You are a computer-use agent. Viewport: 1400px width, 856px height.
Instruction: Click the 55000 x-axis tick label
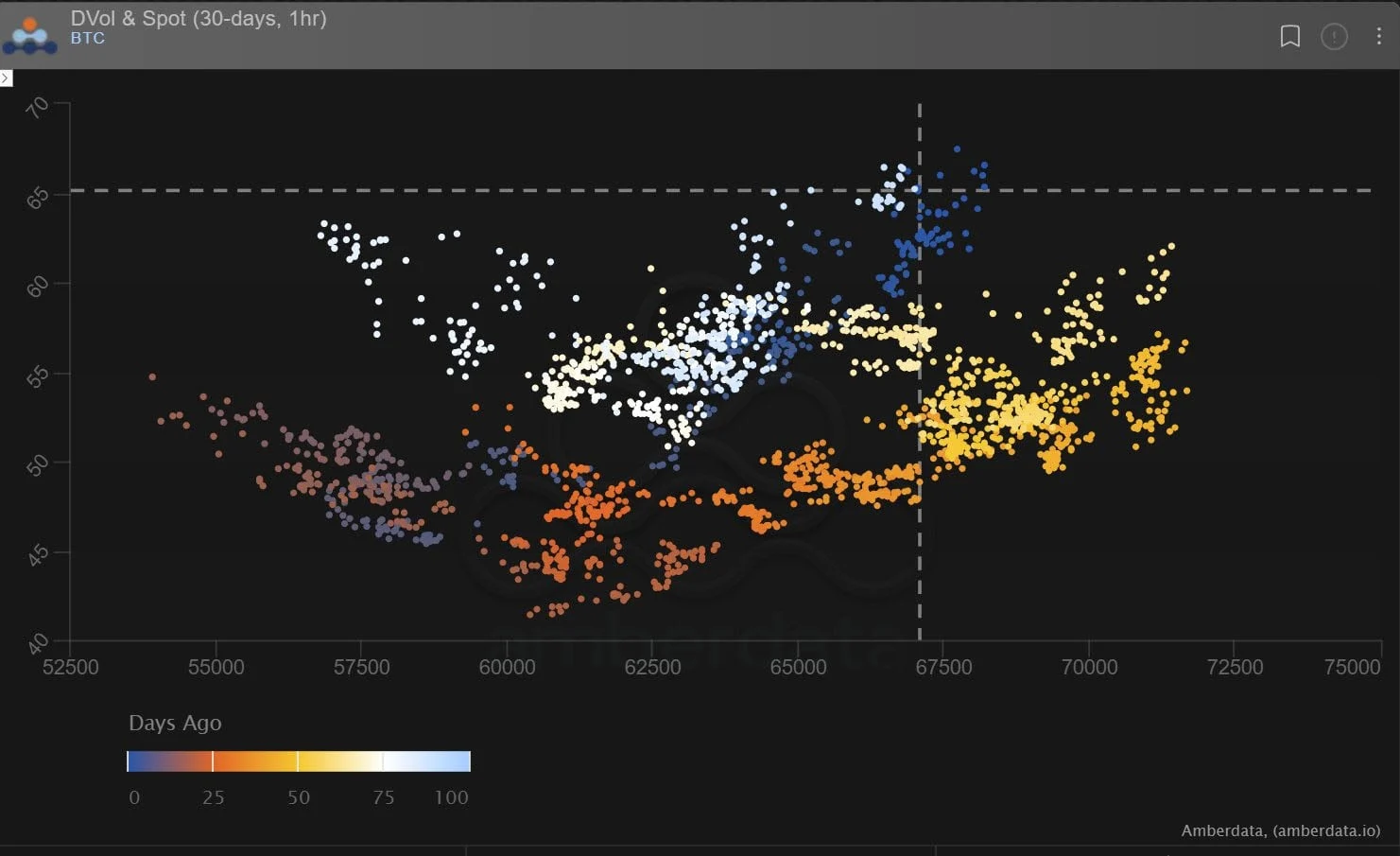[x=216, y=667]
